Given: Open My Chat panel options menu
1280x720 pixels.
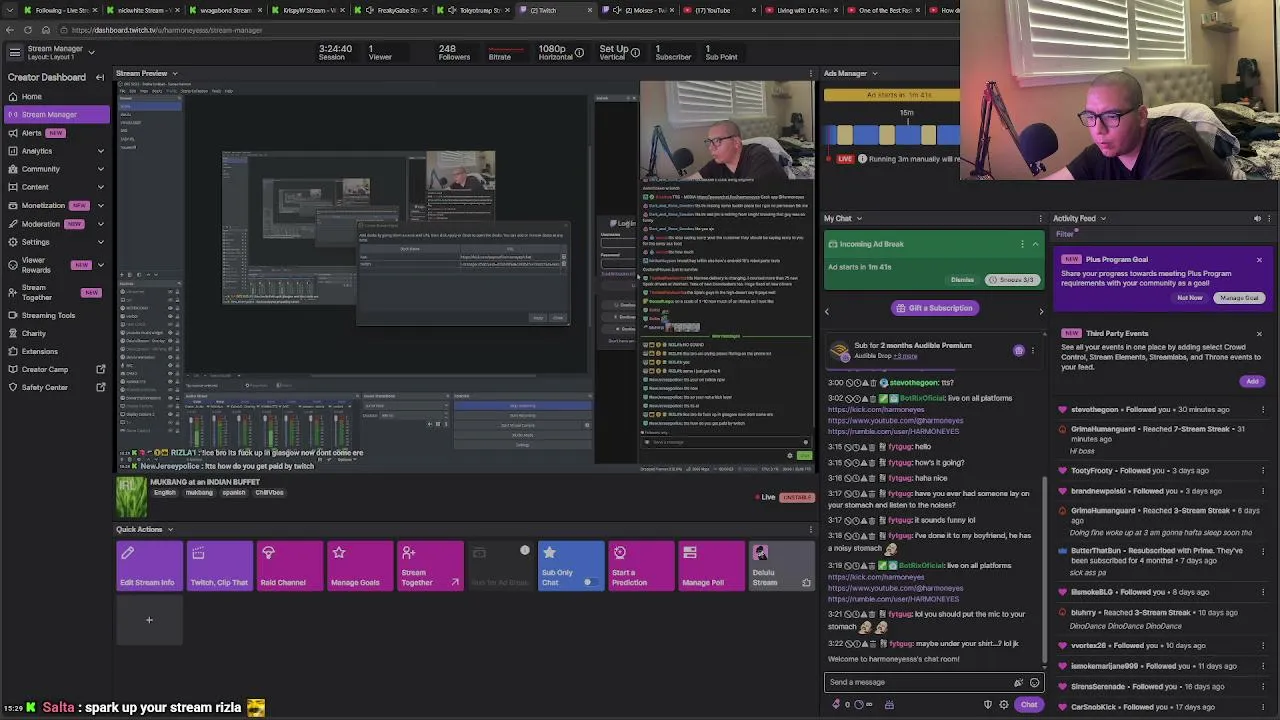Looking at the screenshot, I should (x=1041, y=218).
